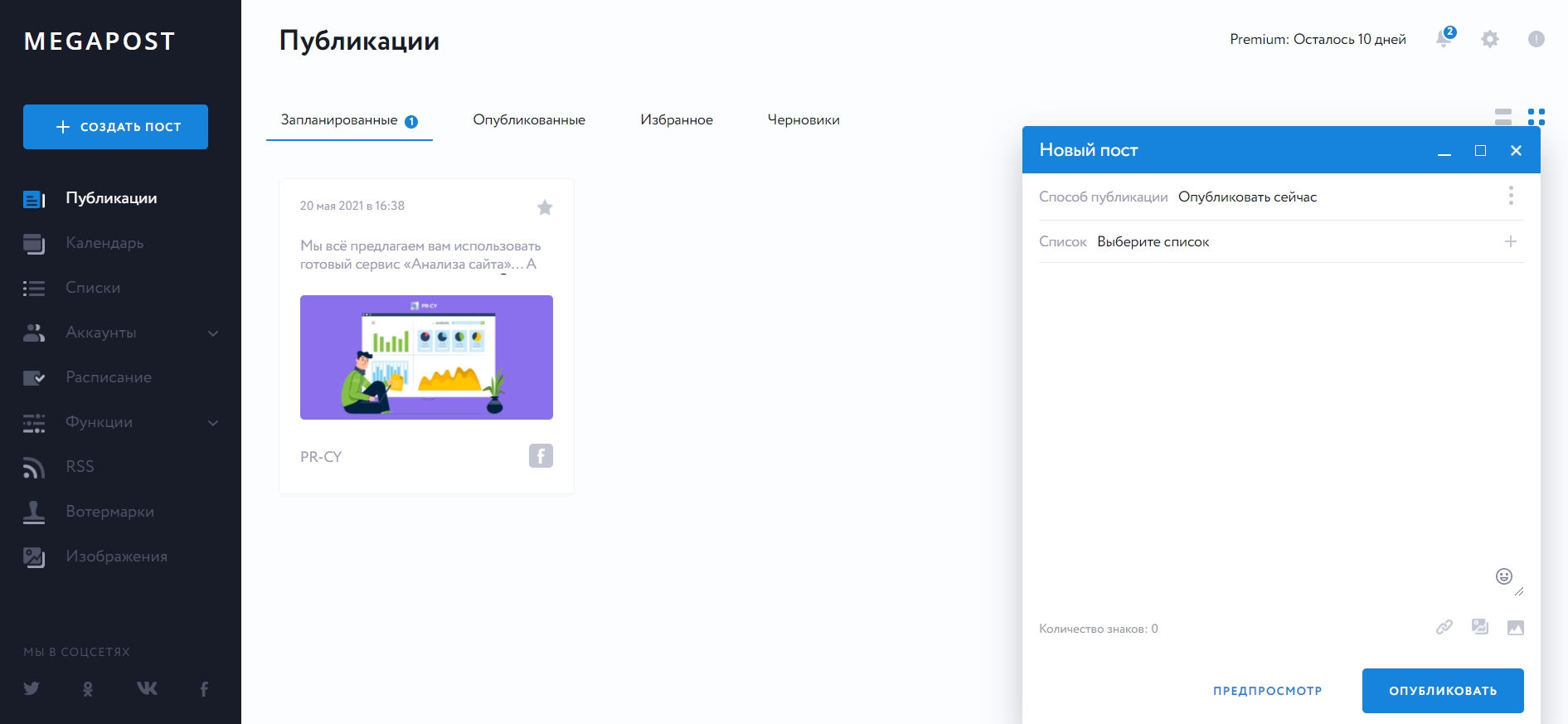Image resolution: width=1568 pixels, height=724 pixels.
Task: Open Публикации in the sidebar
Action: (111, 198)
